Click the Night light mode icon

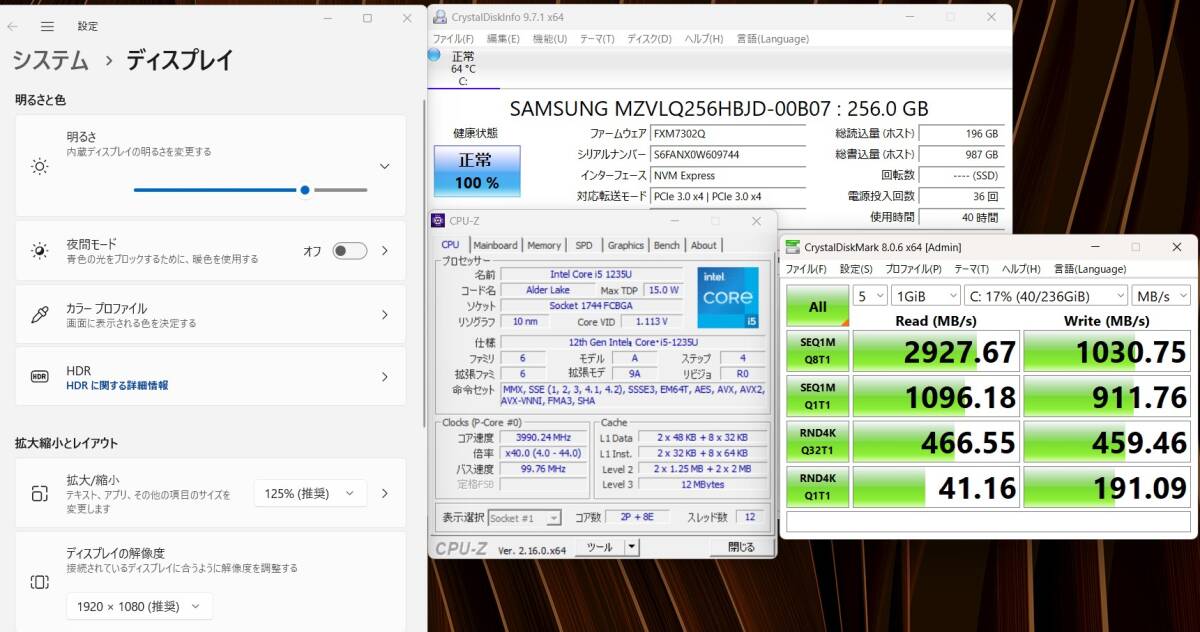tap(39, 251)
